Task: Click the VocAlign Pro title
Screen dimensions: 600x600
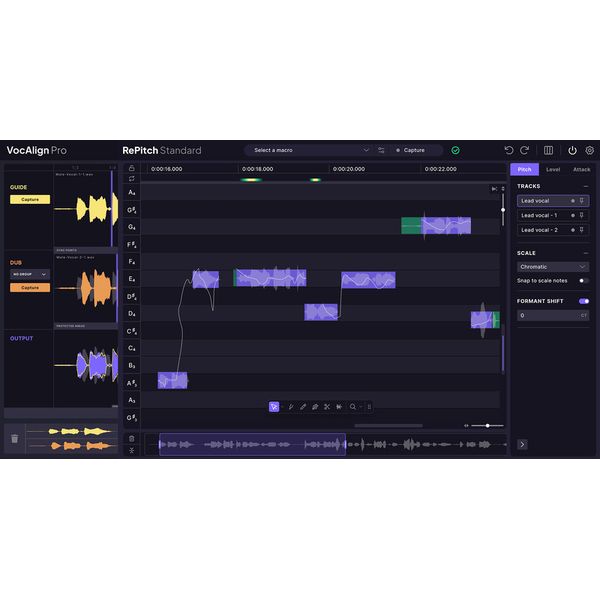Action: [37, 150]
